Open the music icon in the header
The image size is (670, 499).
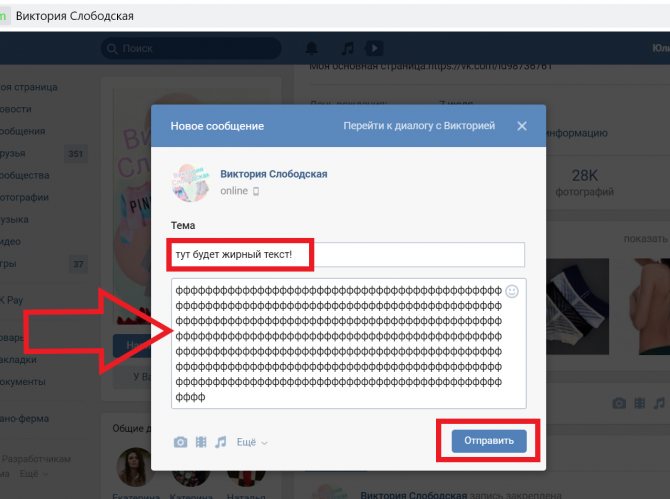tap(347, 48)
